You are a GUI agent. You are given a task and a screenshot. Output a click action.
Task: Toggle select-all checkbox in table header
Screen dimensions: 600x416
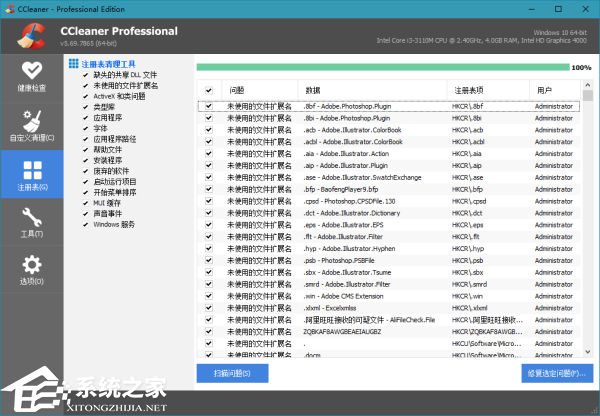209,90
